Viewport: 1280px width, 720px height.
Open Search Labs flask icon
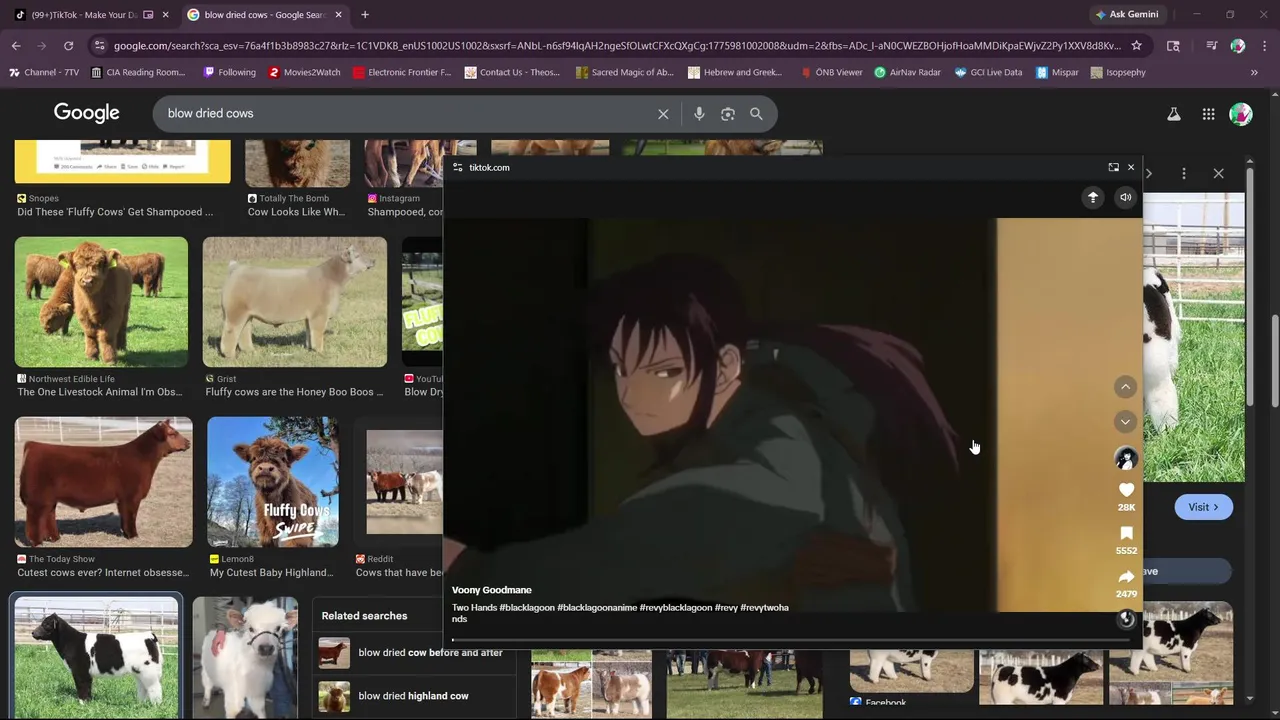tap(1174, 114)
